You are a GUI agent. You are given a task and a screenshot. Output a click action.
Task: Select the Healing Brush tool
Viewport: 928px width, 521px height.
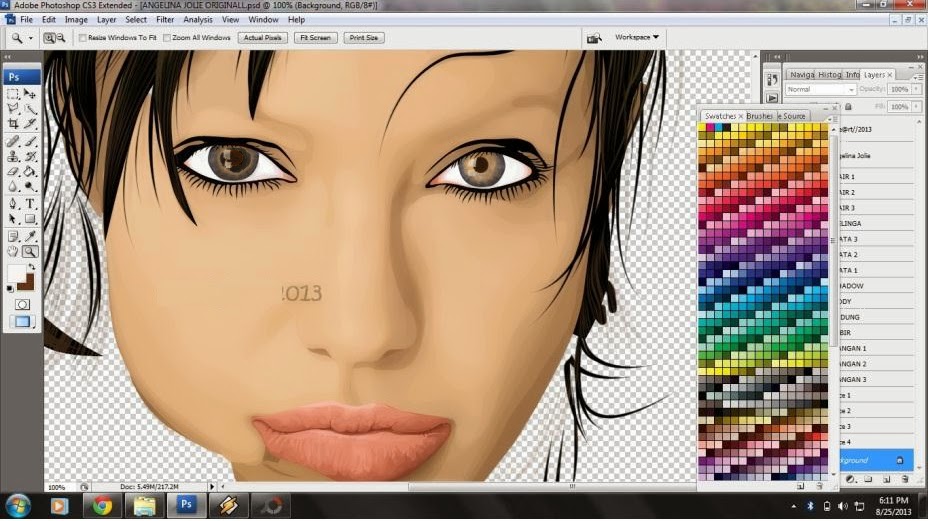[13, 141]
